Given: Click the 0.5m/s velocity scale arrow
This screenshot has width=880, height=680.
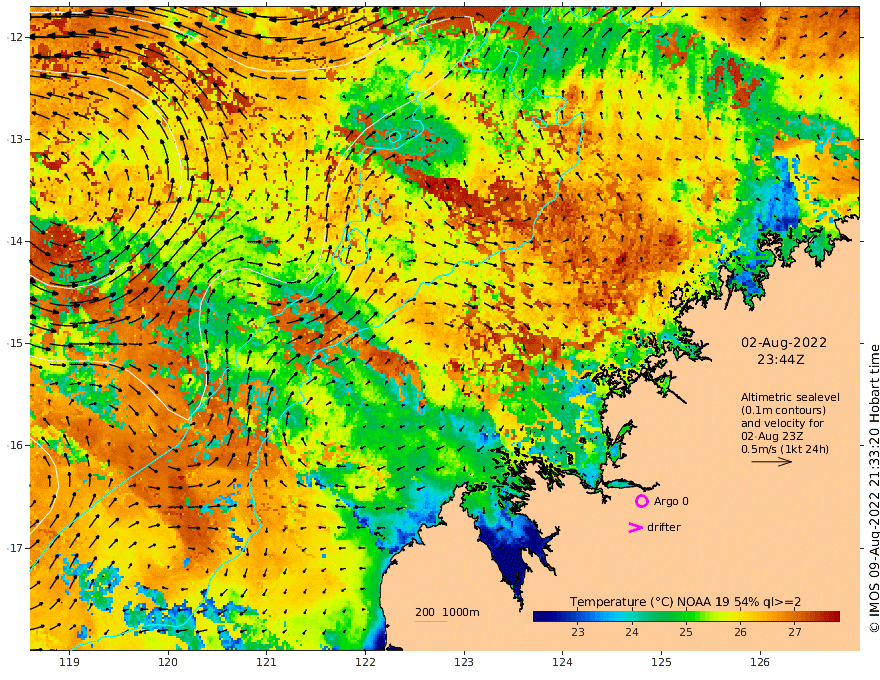Looking at the screenshot, I should point(772,462).
